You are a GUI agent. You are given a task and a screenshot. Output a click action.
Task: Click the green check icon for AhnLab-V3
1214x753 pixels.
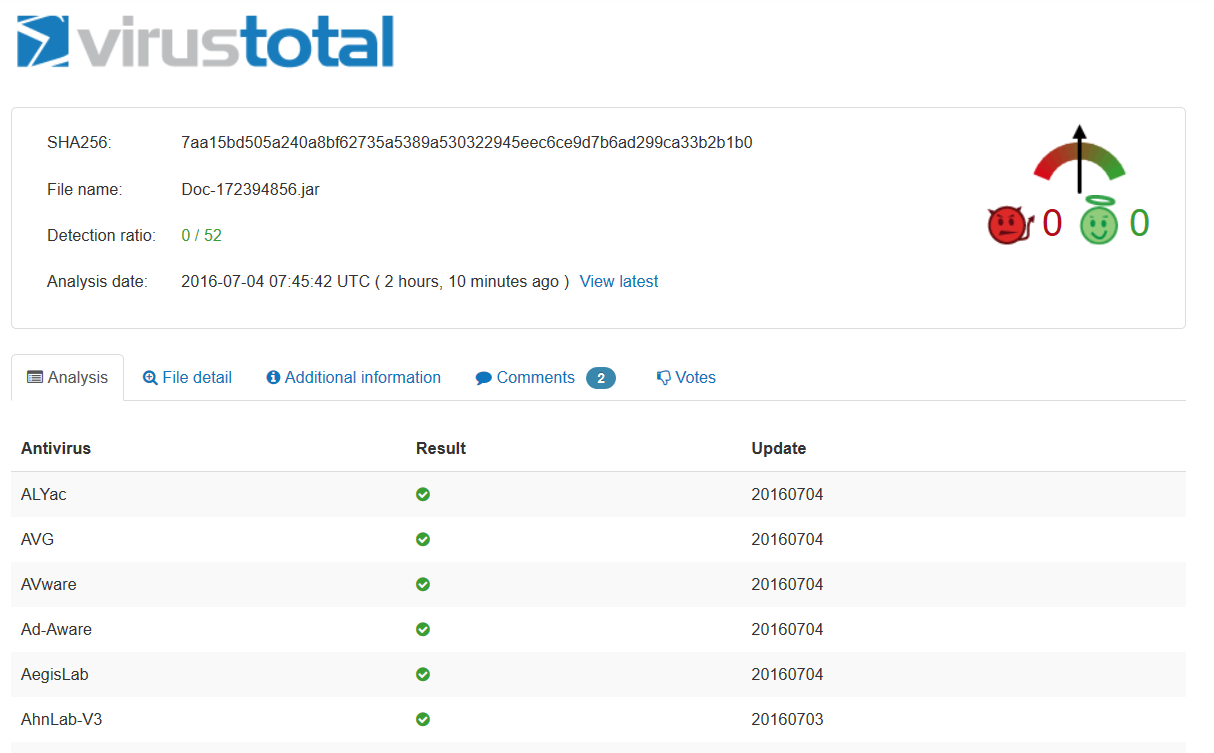click(423, 719)
